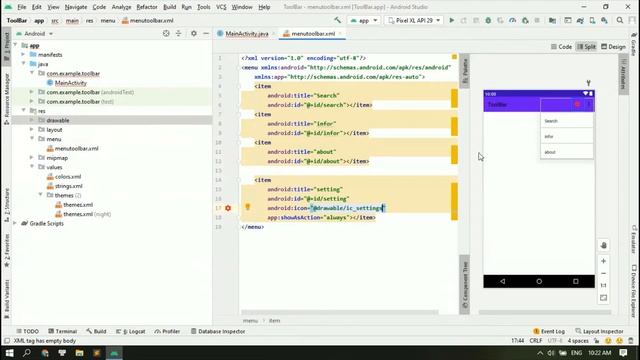
Task: Select the menutoolbar.xml editor tab
Action: (313, 34)
